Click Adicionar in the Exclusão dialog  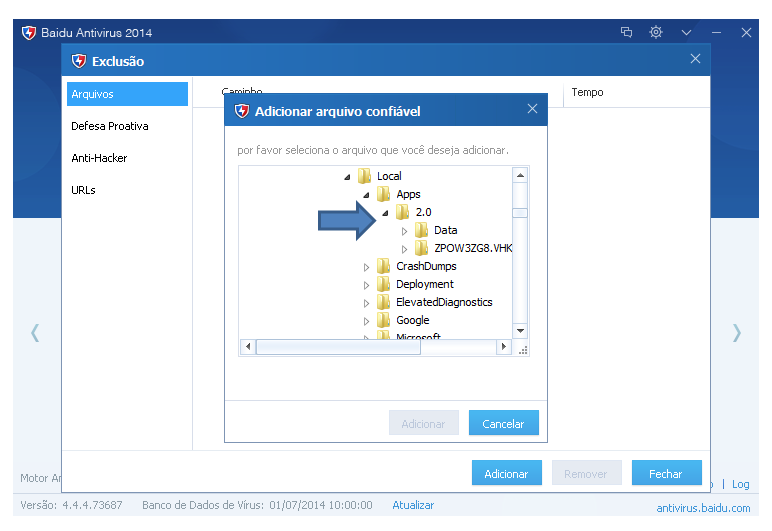507,473
